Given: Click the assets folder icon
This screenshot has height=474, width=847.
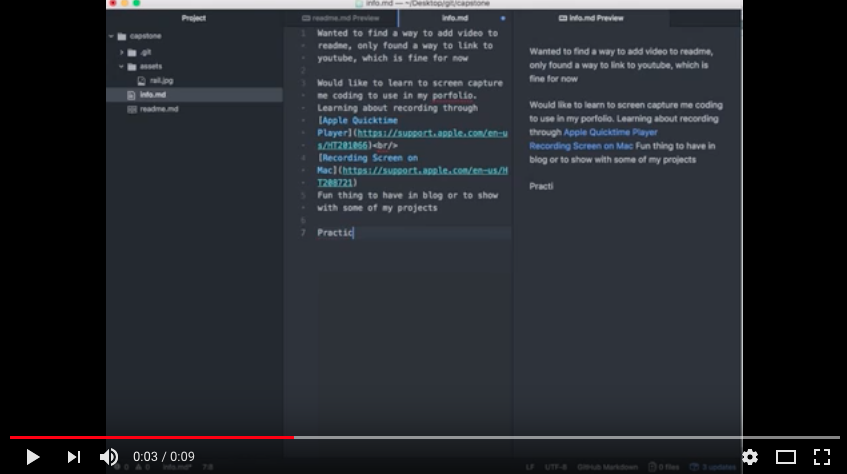Looking at the screenshot, I should coord(132,66).
